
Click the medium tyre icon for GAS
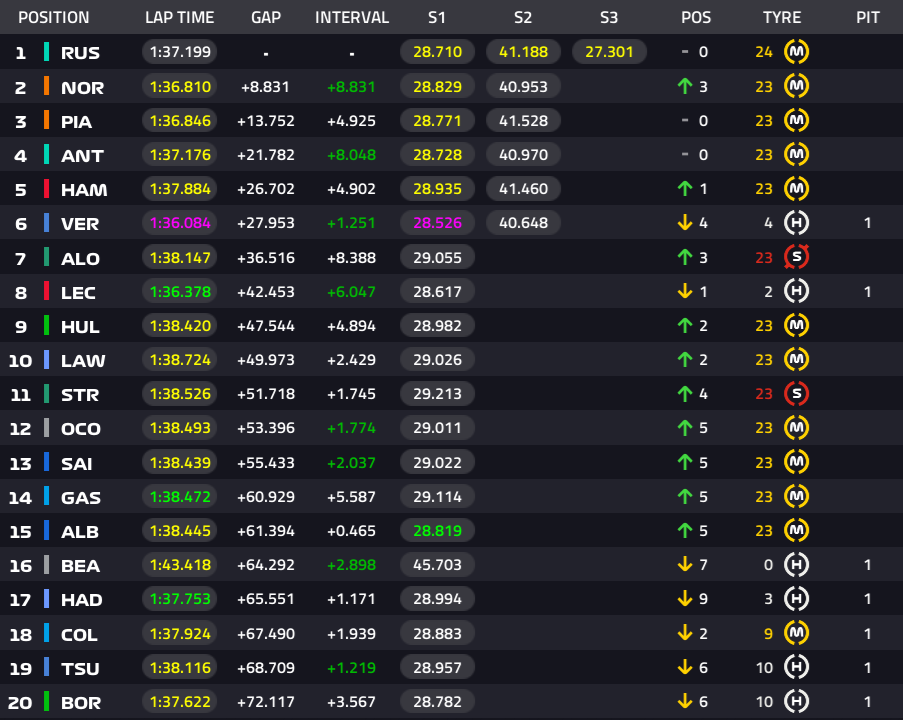tap(796, 496)
